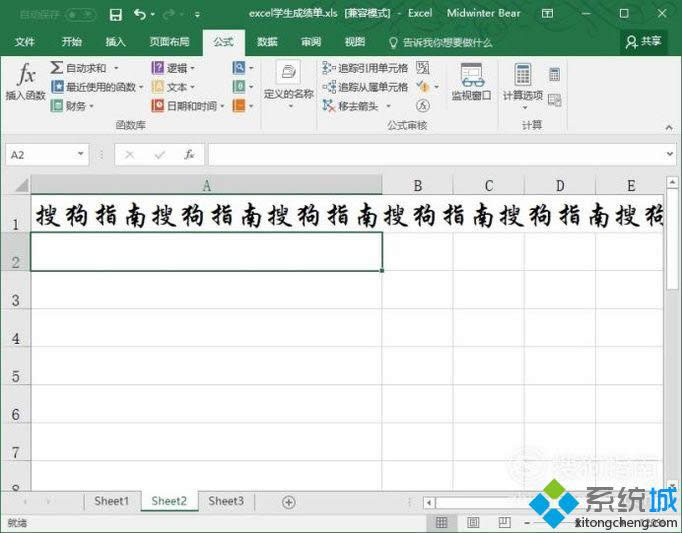682x533 pixels.
Task: Switch to the Home (开始) tab
Action: 71,42
